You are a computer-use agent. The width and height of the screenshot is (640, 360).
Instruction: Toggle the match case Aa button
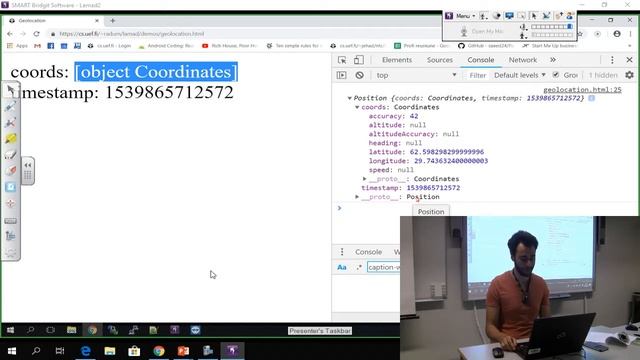(342, 267)
